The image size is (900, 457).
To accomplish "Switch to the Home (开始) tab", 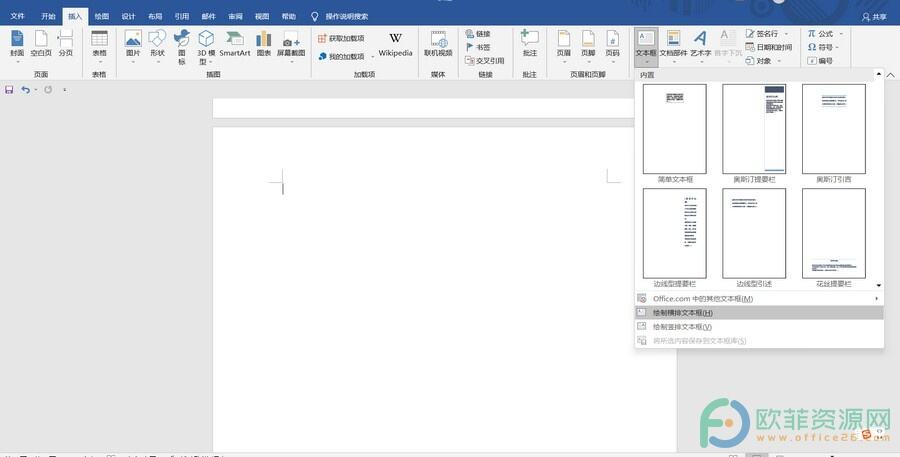I will tap(48, 17).
